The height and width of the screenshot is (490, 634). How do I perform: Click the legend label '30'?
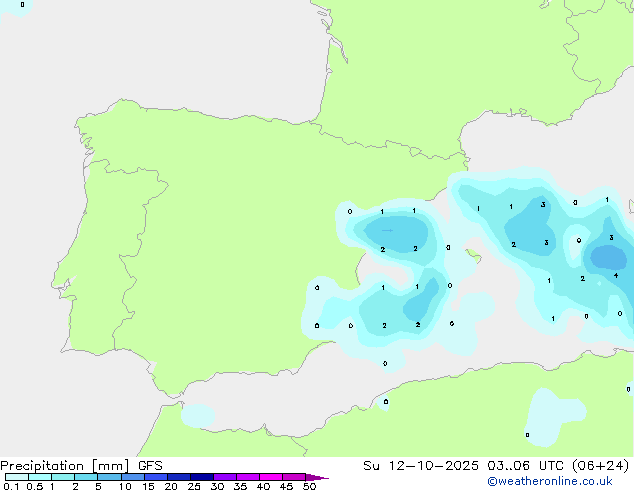217,486
